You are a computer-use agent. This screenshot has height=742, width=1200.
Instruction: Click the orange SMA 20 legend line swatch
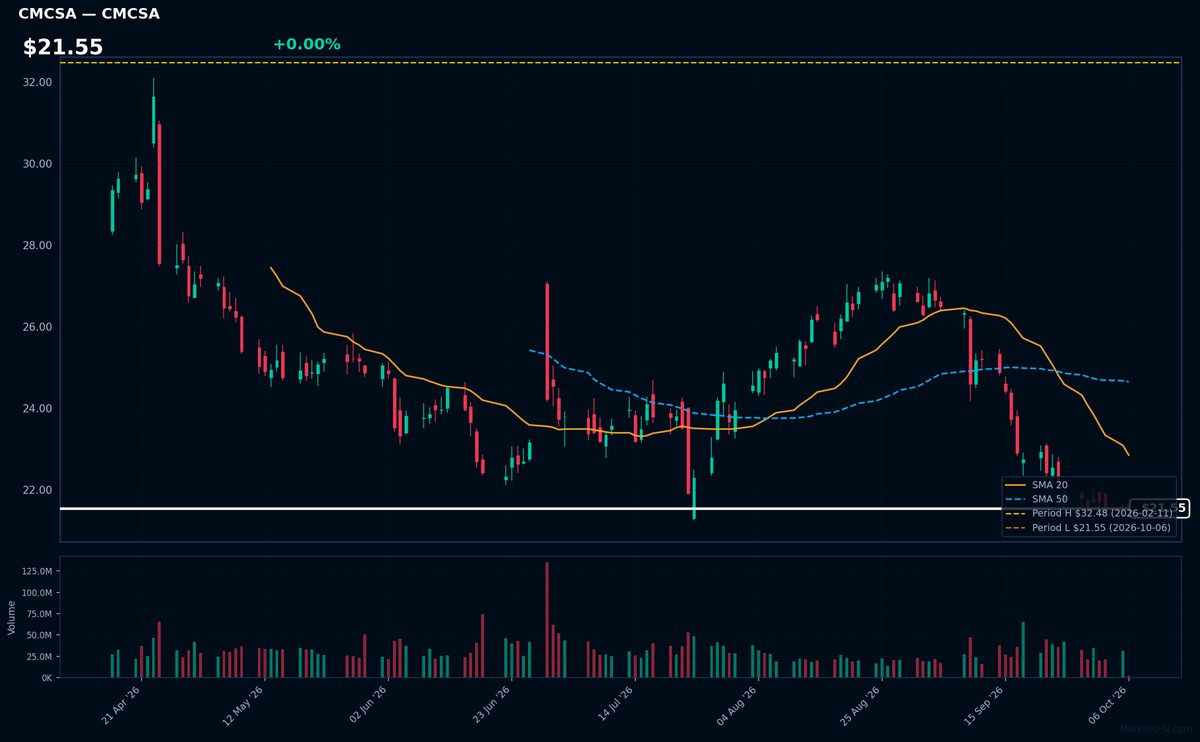click(1016, 485)
